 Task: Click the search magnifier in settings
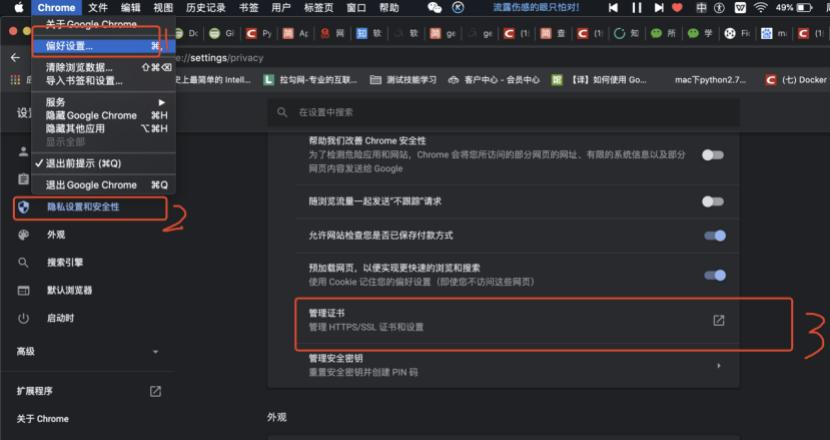[x=282, y=112]
